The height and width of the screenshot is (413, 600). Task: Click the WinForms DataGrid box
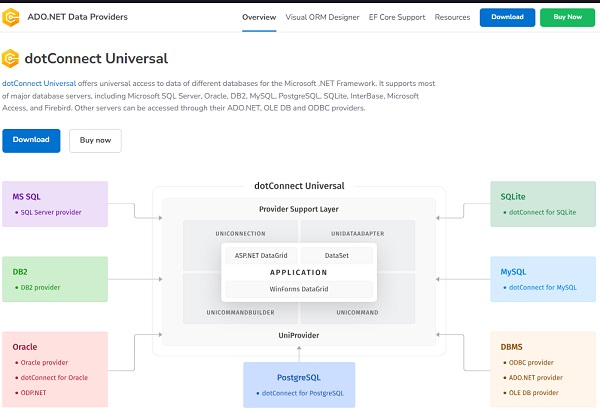coord(299,289)
